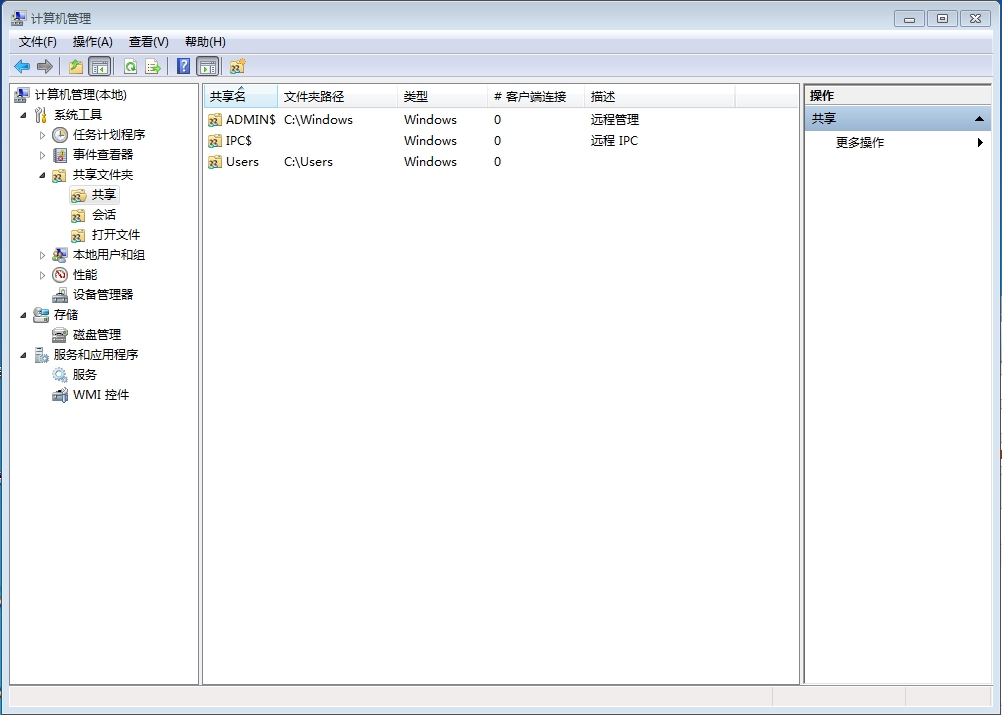Select the ADMIN$ share name

point(250,119)
